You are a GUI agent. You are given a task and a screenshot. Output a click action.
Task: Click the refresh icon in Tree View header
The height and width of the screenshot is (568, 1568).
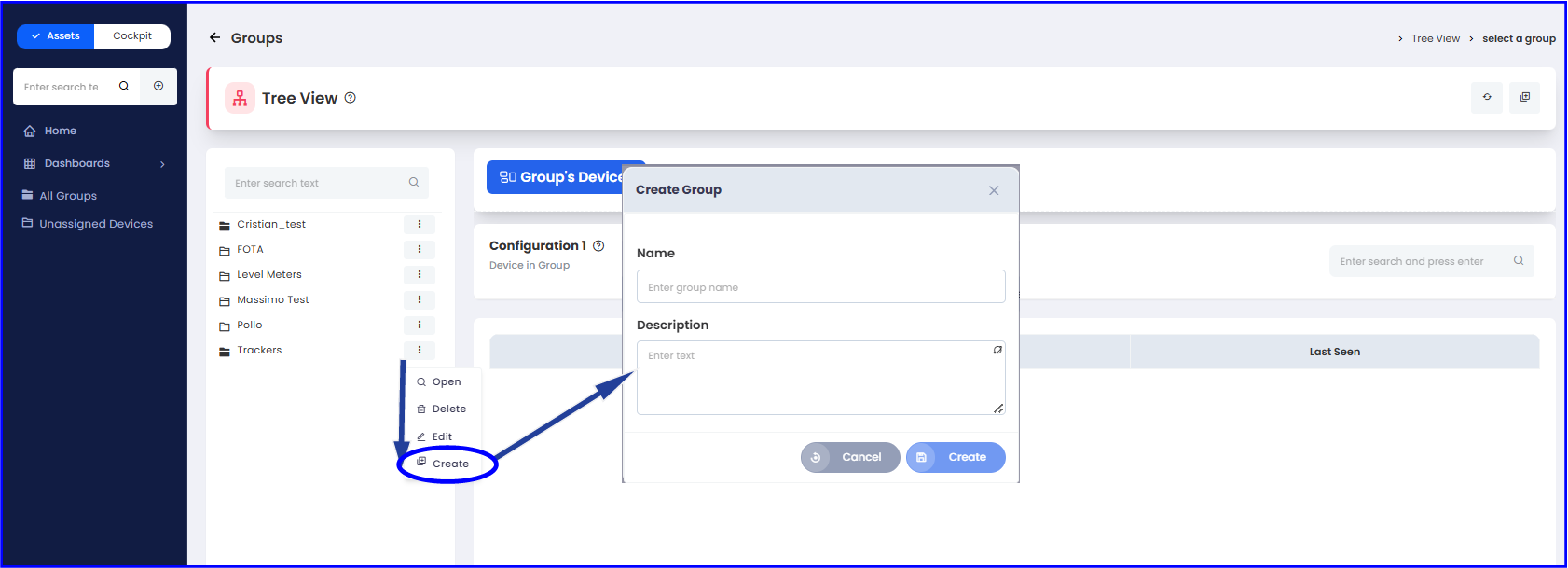(x=1487, y=97)
